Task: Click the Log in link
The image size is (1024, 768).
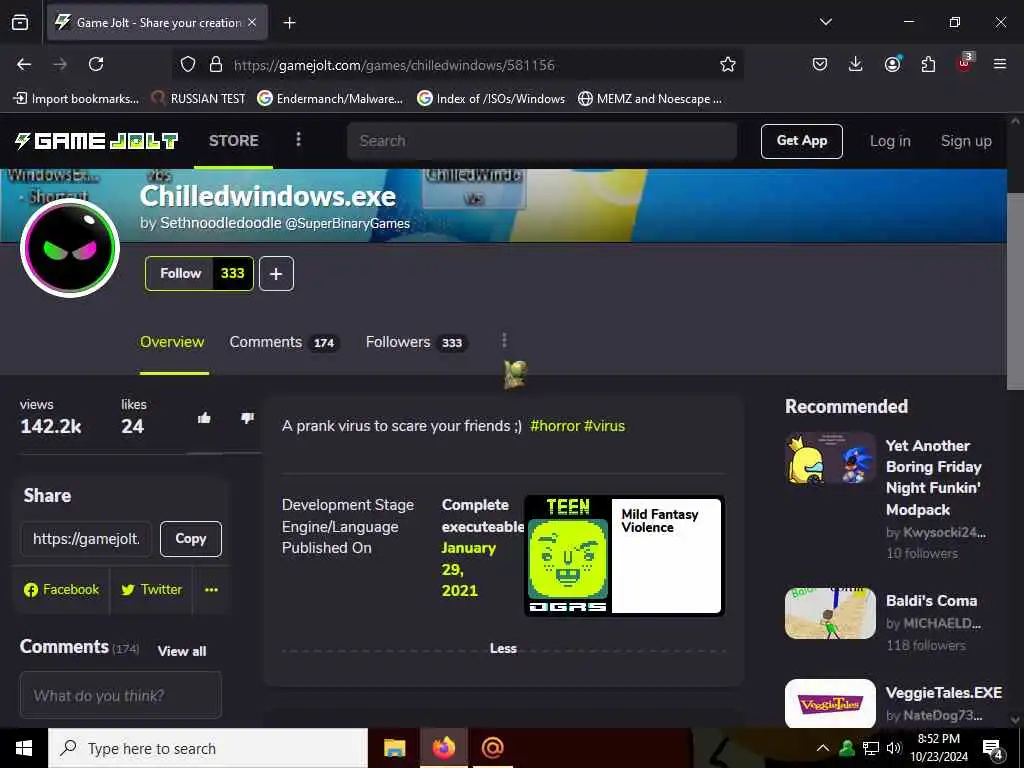Action: click(x=889, y=141)
